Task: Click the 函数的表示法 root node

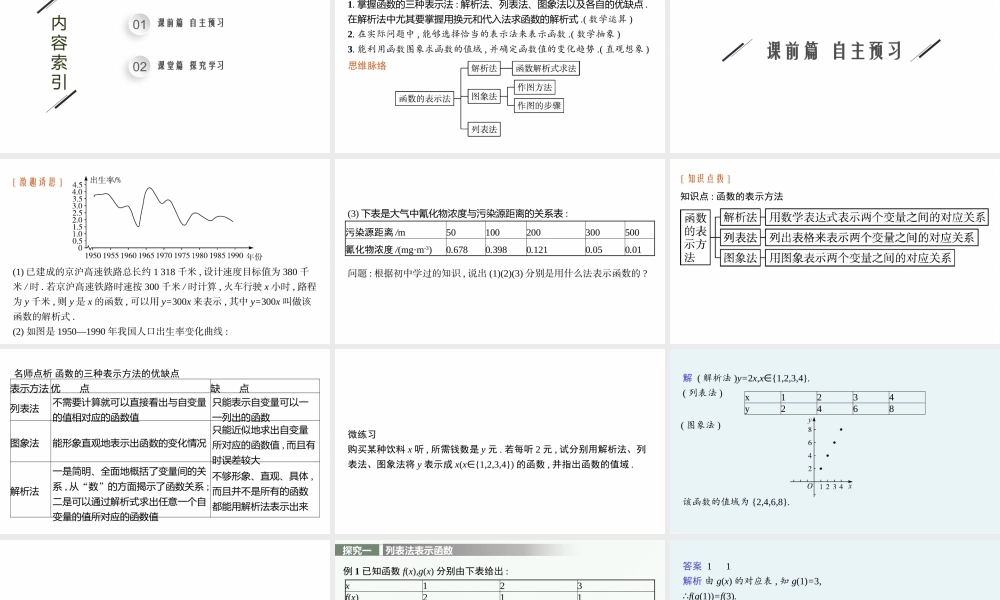Action: 425,97
